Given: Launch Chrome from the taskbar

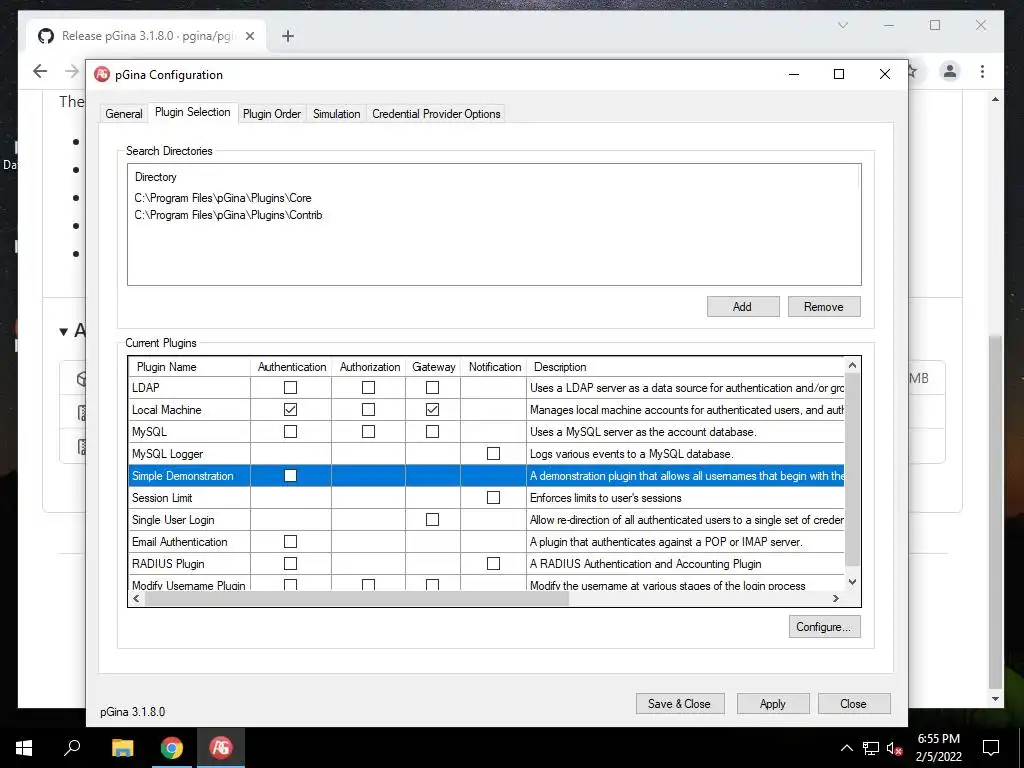Looking at the screenshot, I should (172, 747).
